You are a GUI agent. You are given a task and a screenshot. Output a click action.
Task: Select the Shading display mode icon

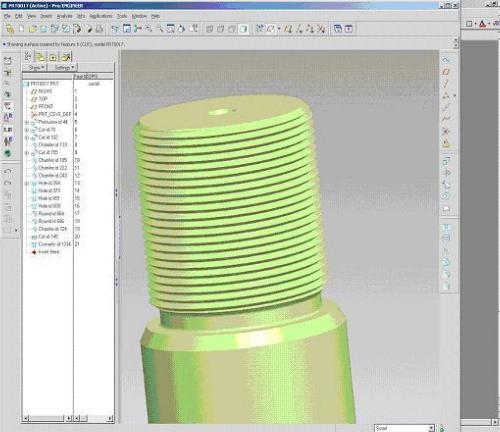pyautogui.click(x=244, y=29)
